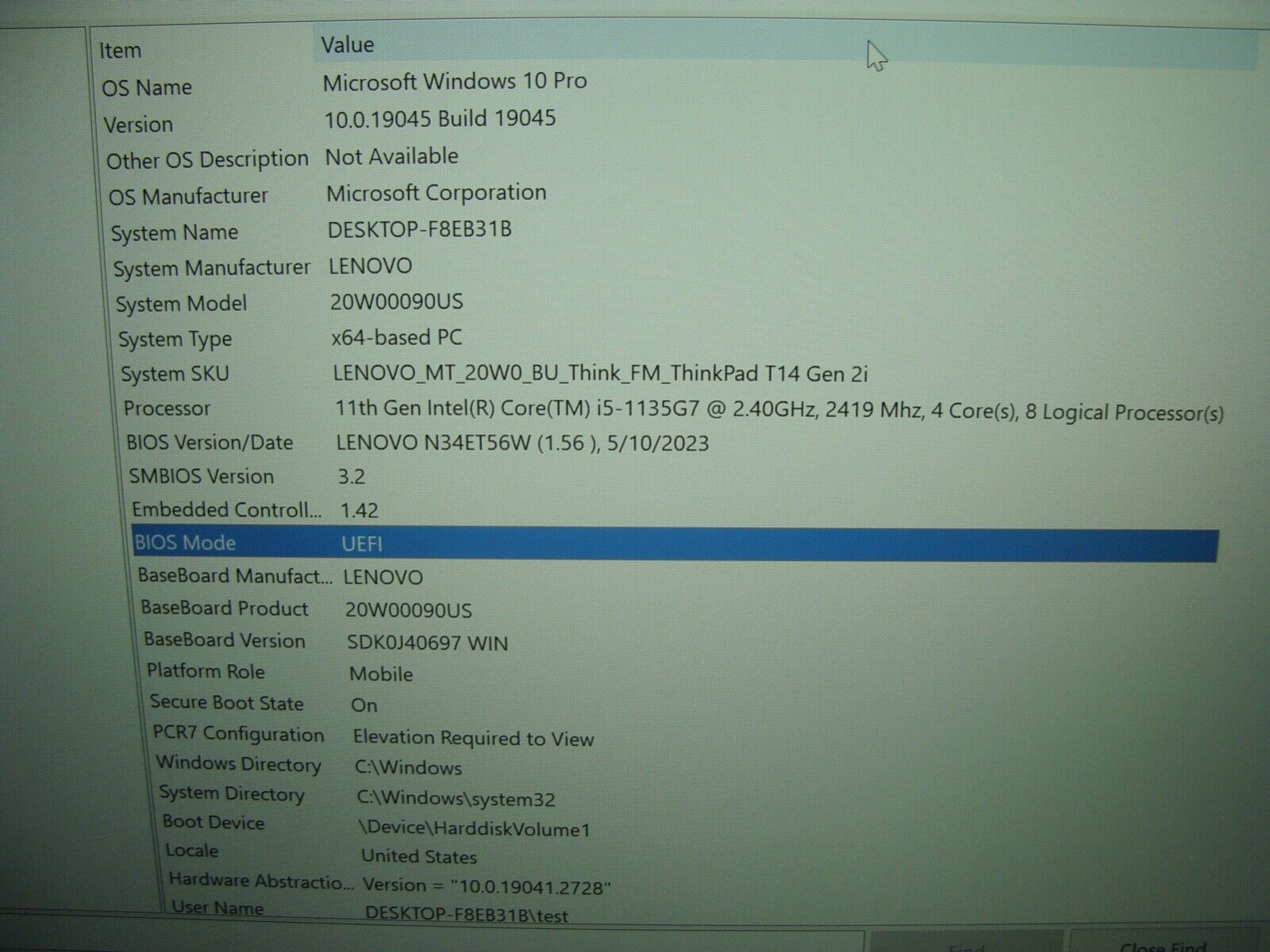Click the highlighted BIOS Mode row
1270x952 pixels.
675,544
